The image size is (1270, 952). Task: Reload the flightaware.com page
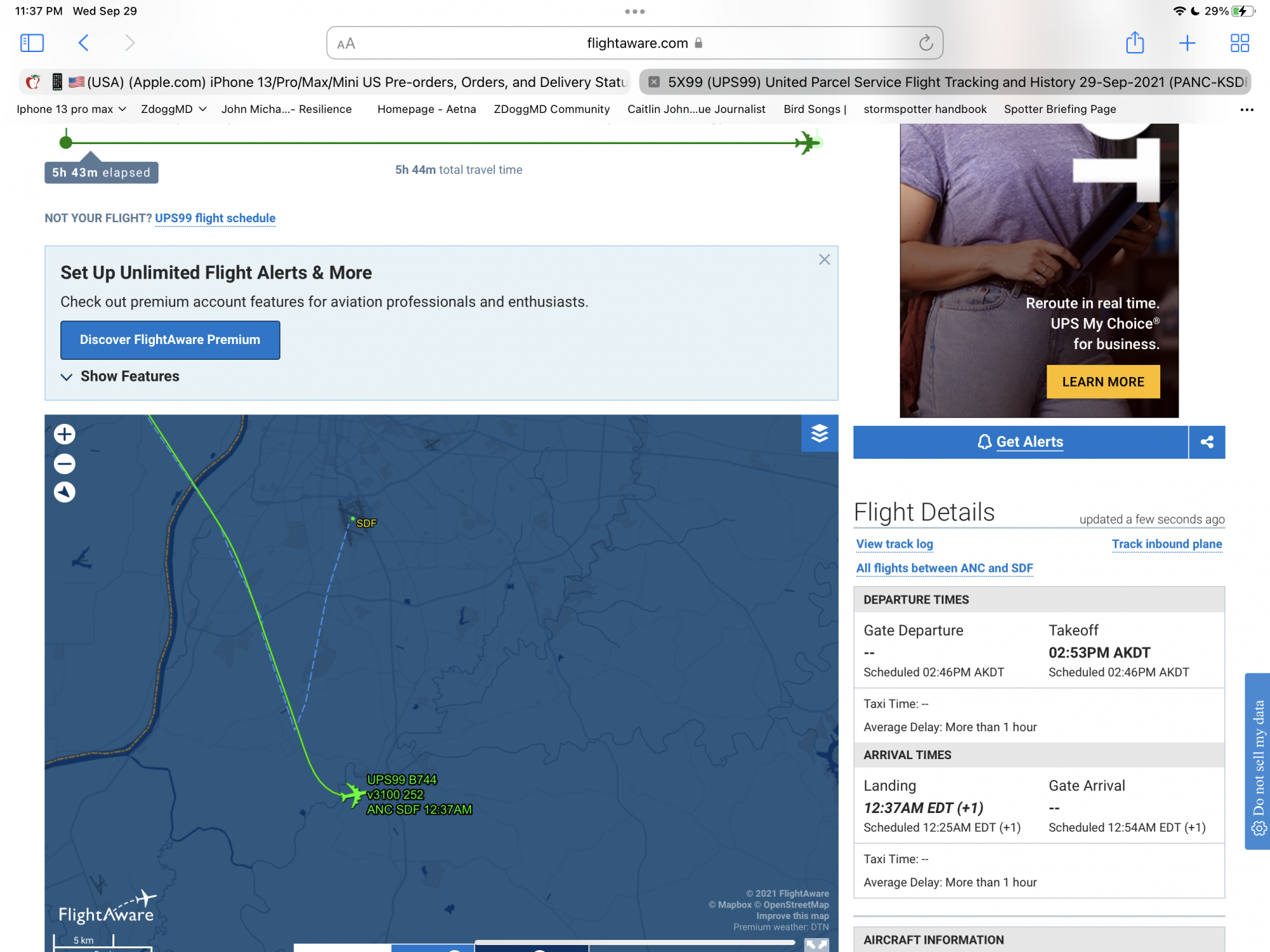coord(926,43)
